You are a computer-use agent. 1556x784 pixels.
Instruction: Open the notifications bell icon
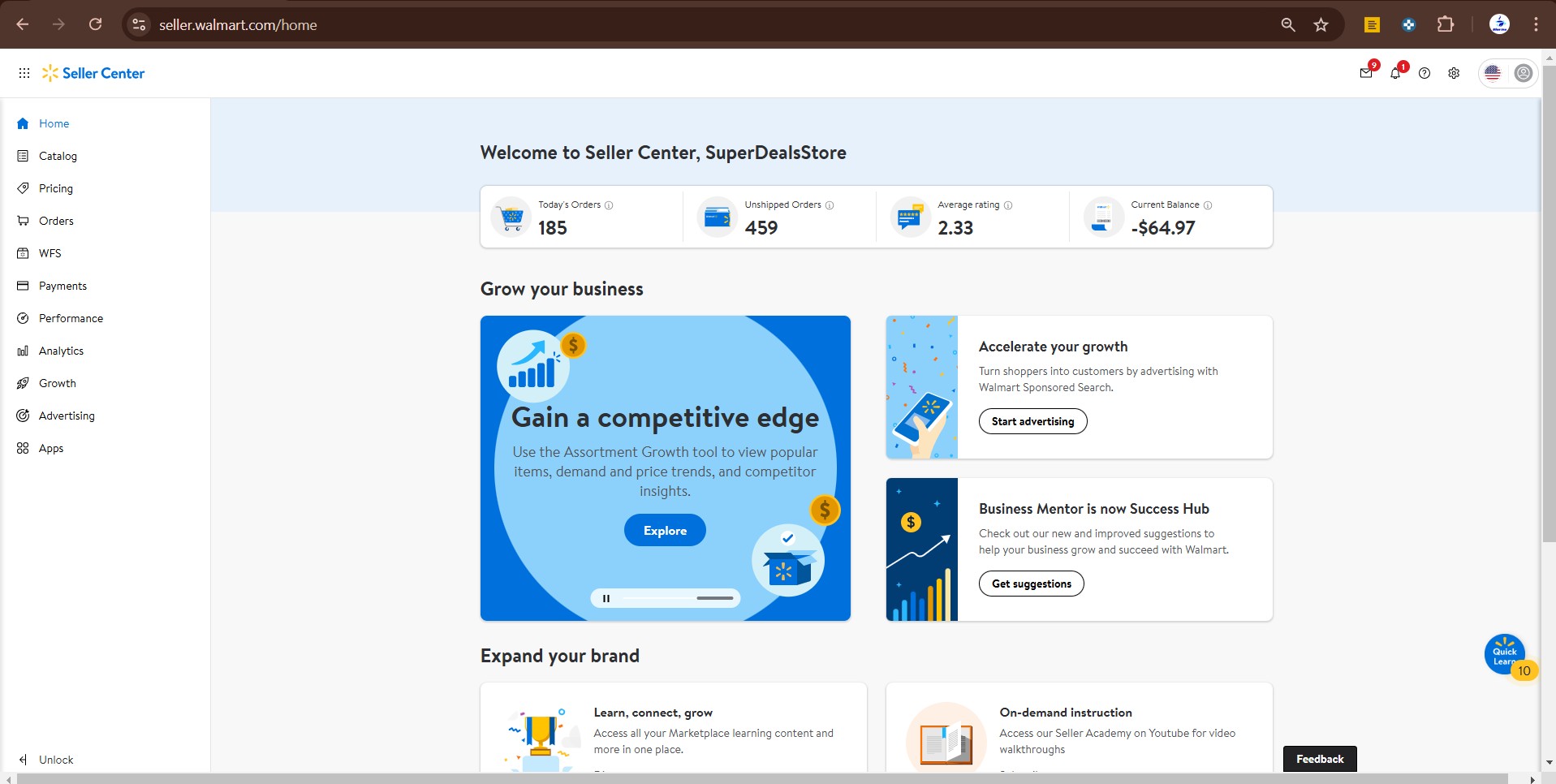pos(1395,73)
